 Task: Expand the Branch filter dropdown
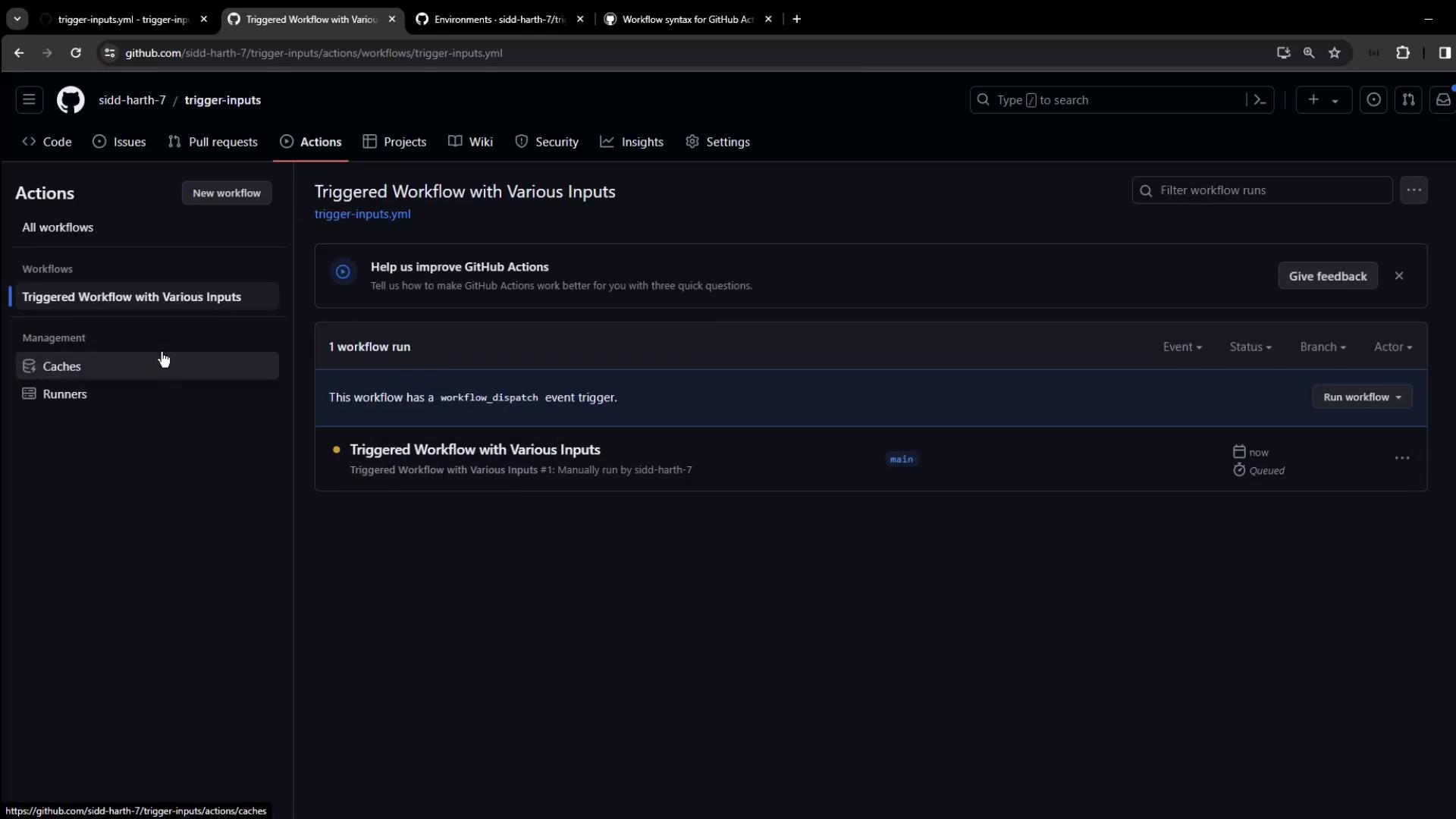1323,347
